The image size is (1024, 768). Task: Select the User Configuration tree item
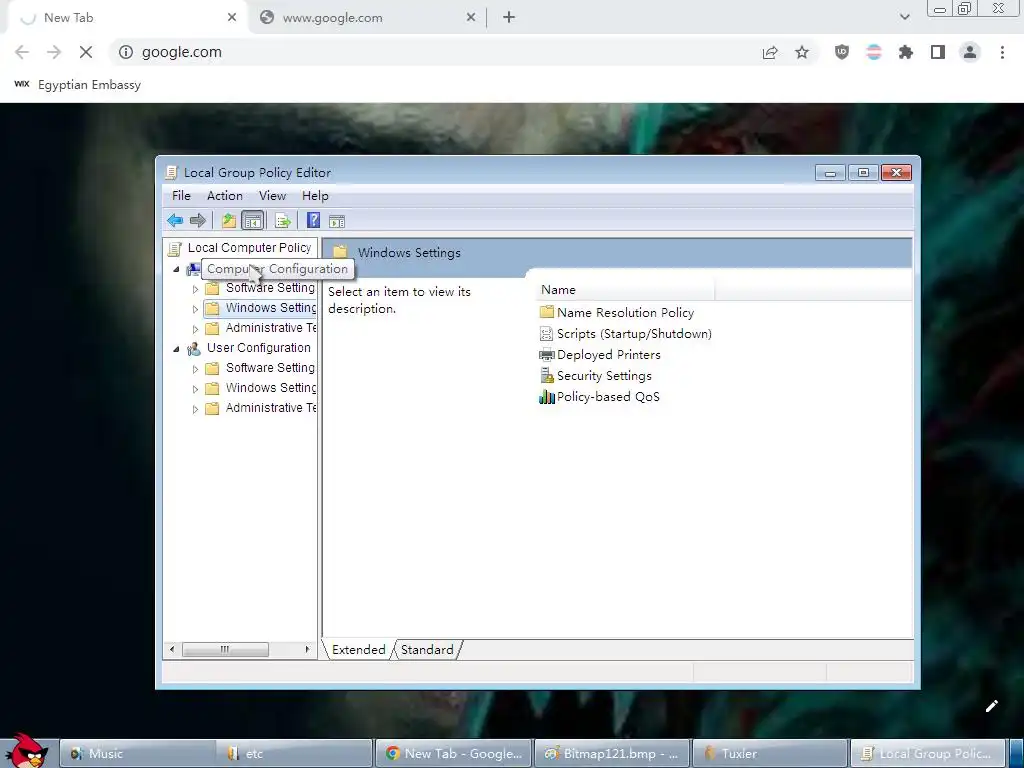click(x=259, y=348)
